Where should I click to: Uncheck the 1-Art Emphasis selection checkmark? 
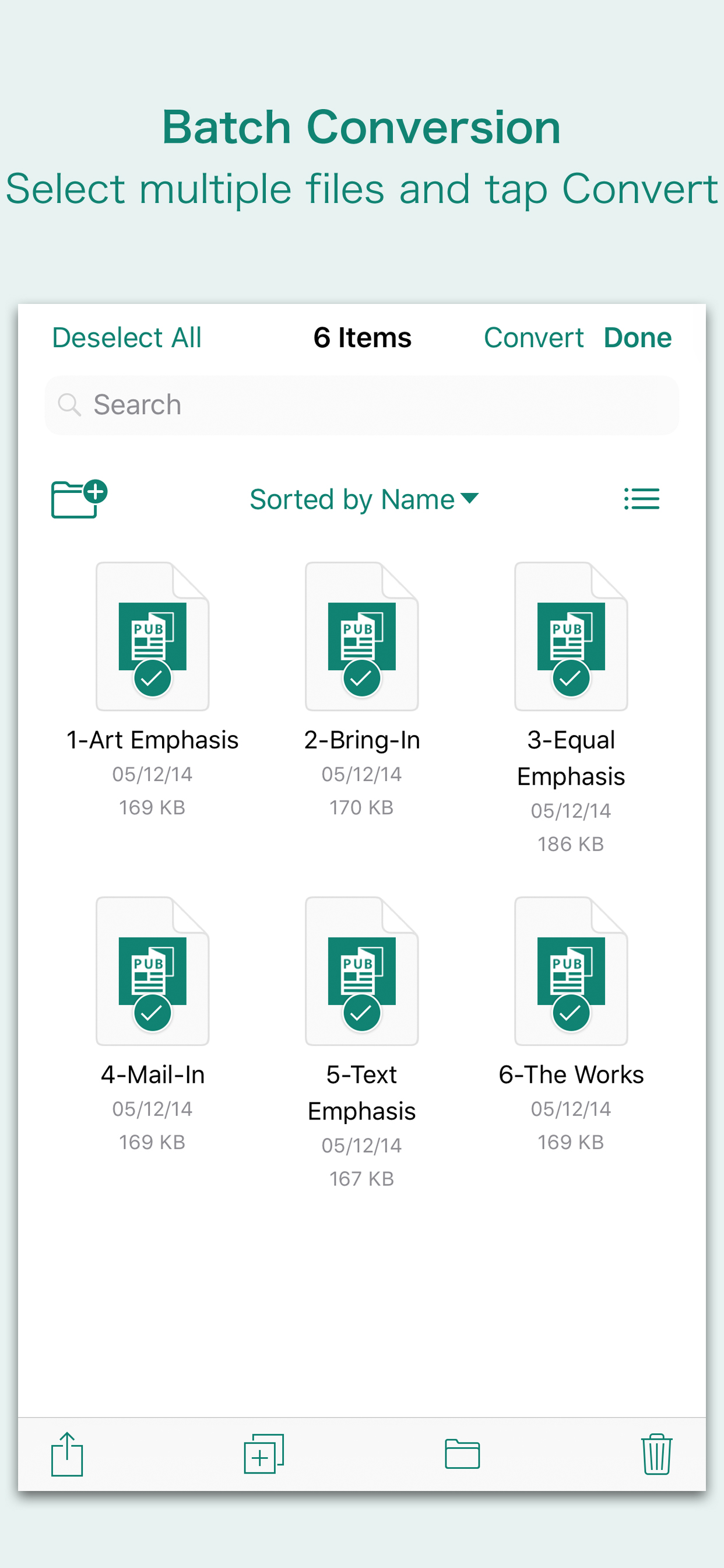[x=152, y=678]
